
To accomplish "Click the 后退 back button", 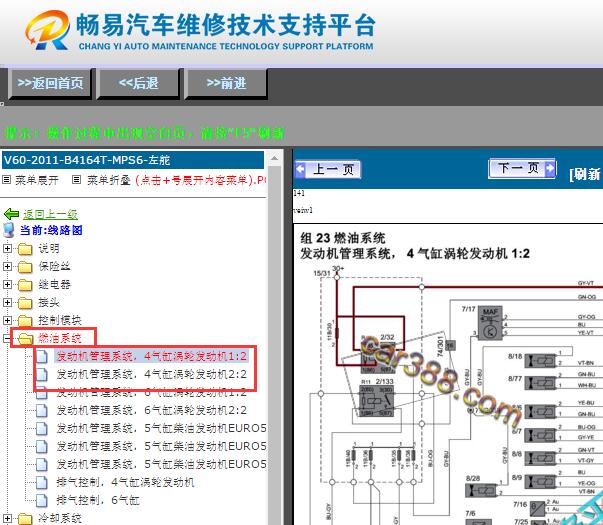I will [x=138, y=83].
